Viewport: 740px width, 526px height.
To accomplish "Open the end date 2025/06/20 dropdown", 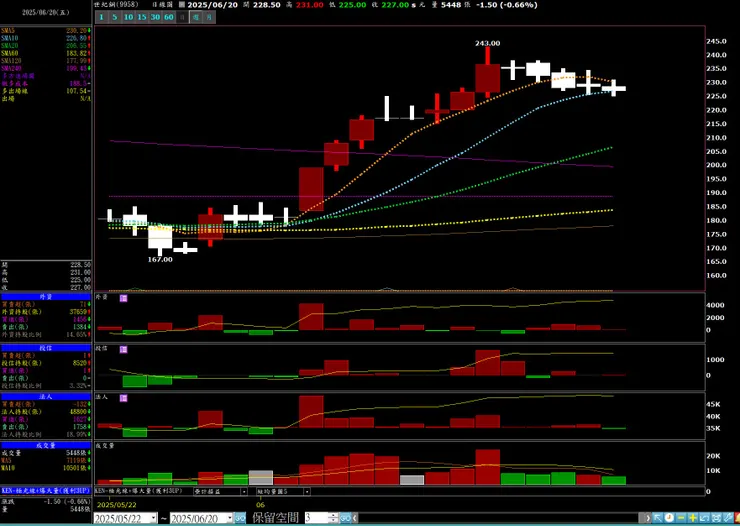I will pos(229,518).
